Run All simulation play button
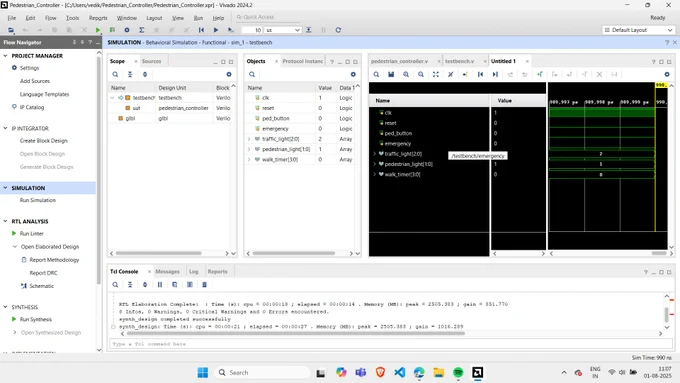 tap(216, 30)
